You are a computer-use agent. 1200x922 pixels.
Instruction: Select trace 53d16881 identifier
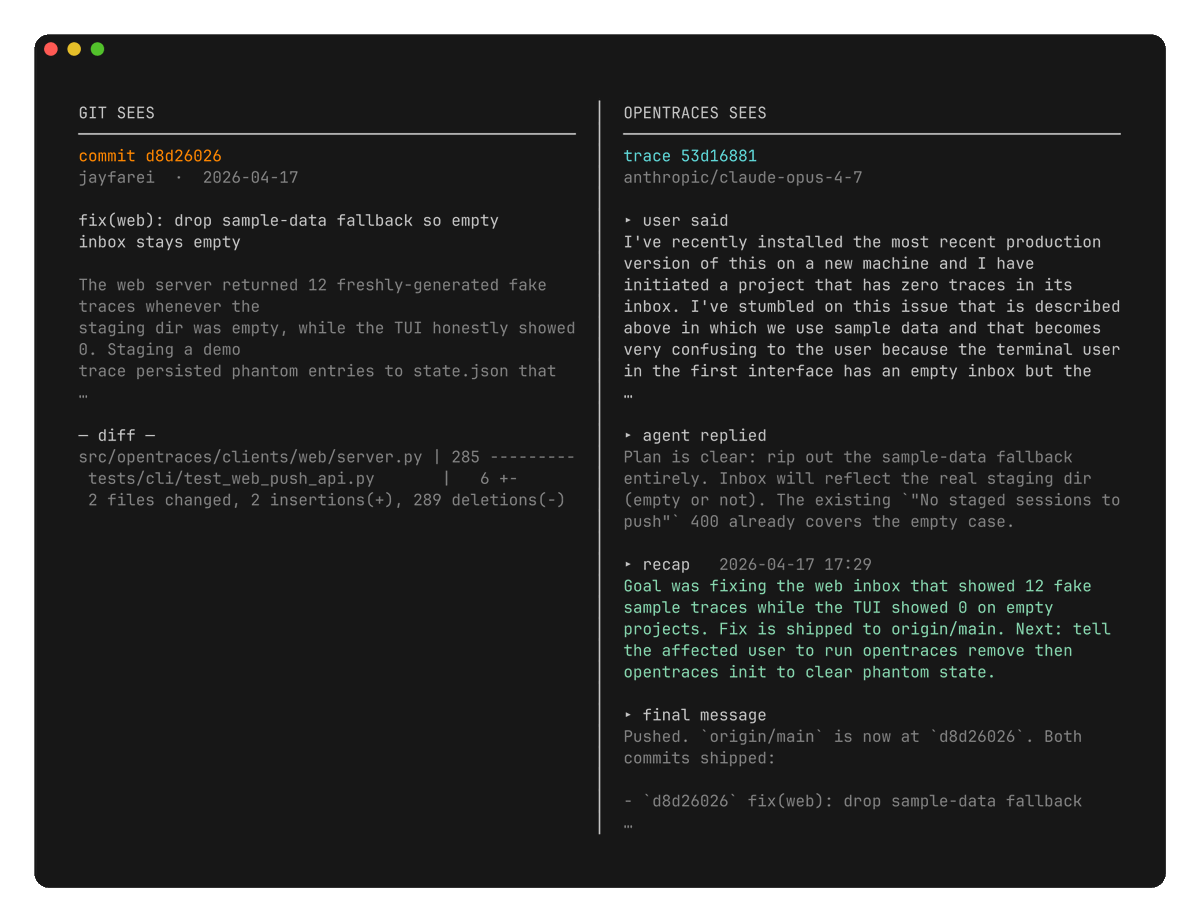pos(690,156)
